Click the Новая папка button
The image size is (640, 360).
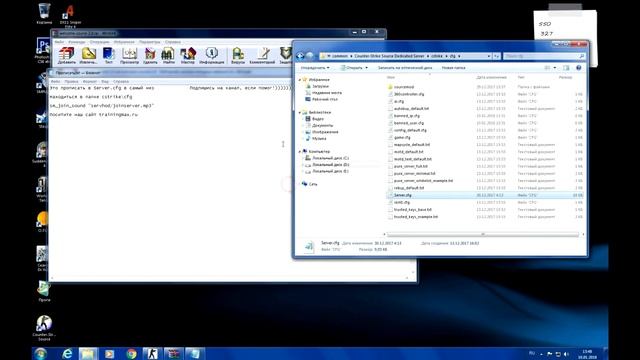pyautogui.click(x=453, y=68)
